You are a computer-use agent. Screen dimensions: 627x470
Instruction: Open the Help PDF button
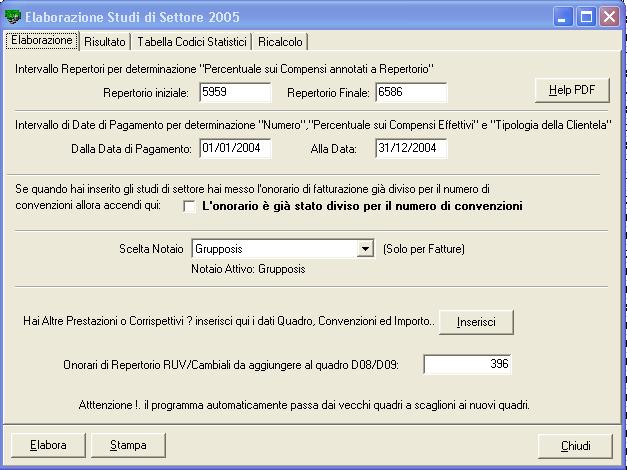[x=572, y=90]
